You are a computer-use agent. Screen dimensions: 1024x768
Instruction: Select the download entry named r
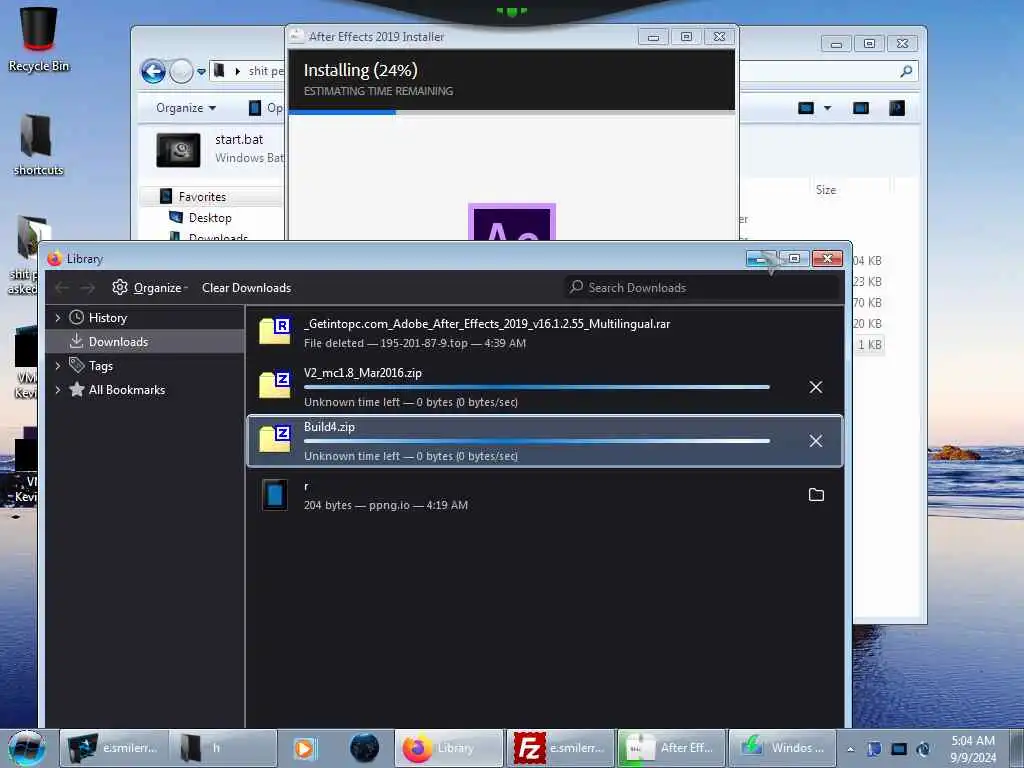tap(545, 495)
